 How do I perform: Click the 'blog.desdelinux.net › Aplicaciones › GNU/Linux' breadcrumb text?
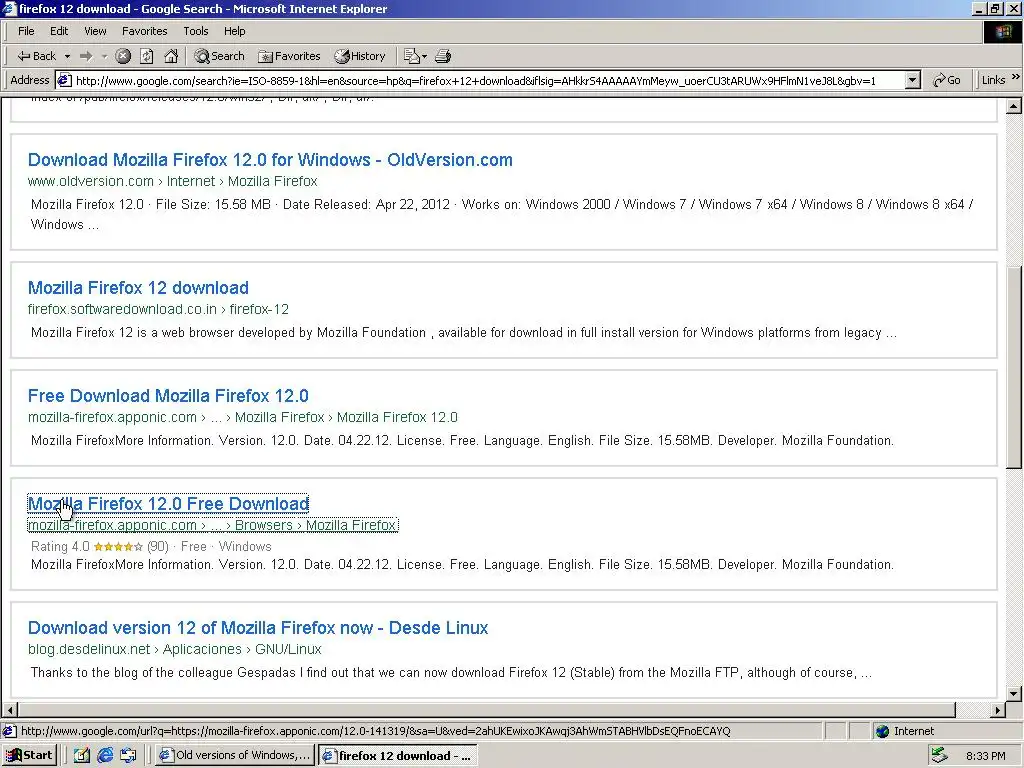point(174,649)
